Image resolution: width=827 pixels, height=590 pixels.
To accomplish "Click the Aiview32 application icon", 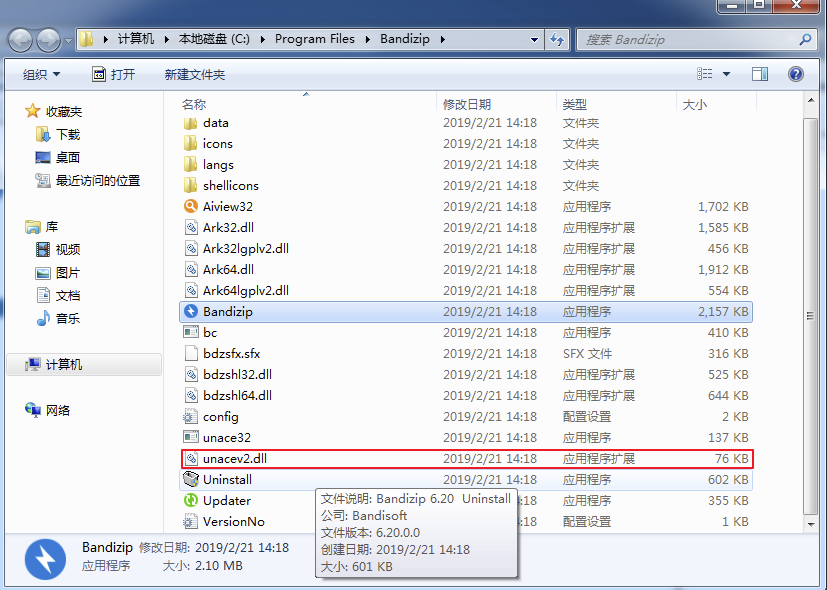I will 190,206.
